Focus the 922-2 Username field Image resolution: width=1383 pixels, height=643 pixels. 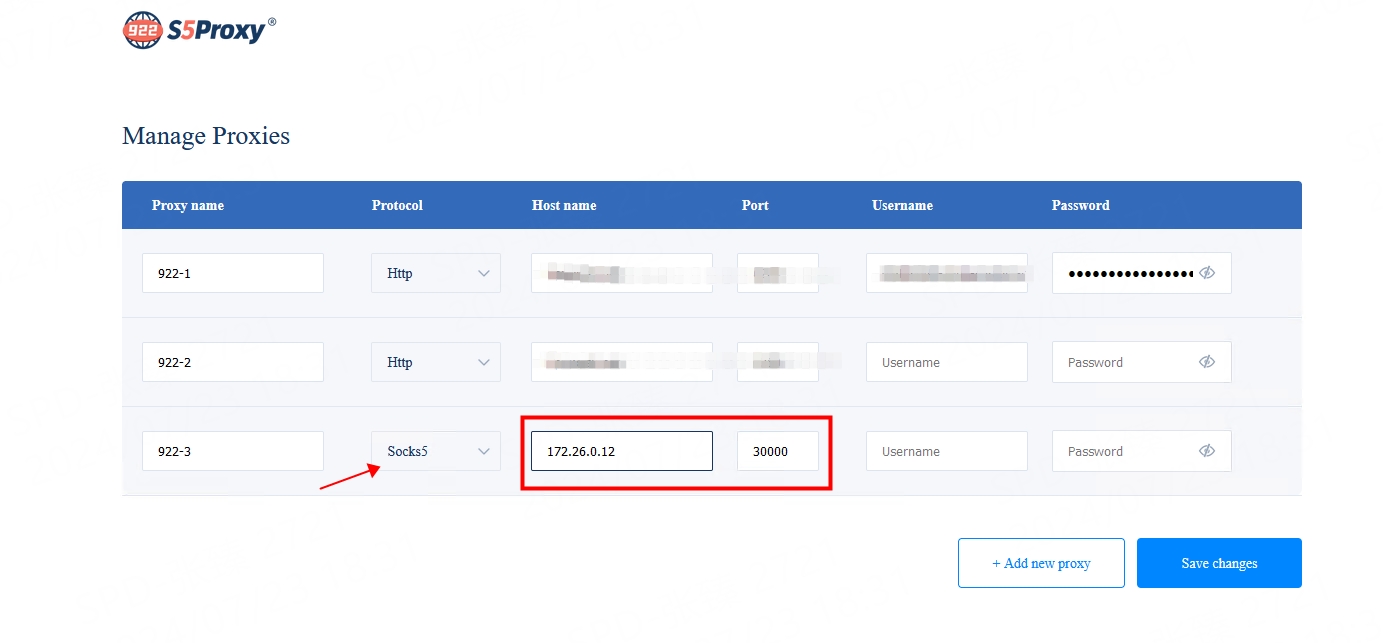(946, 362)
